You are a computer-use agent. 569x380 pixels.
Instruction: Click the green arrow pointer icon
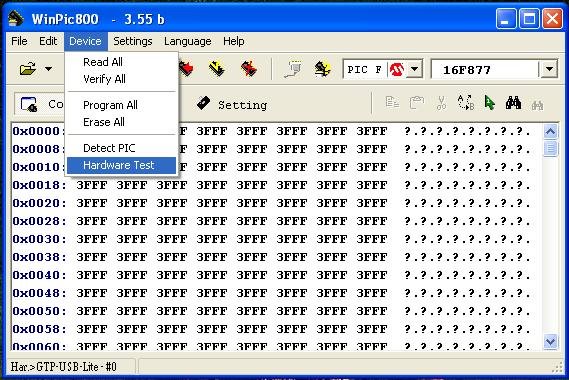(x=490, y=103)
